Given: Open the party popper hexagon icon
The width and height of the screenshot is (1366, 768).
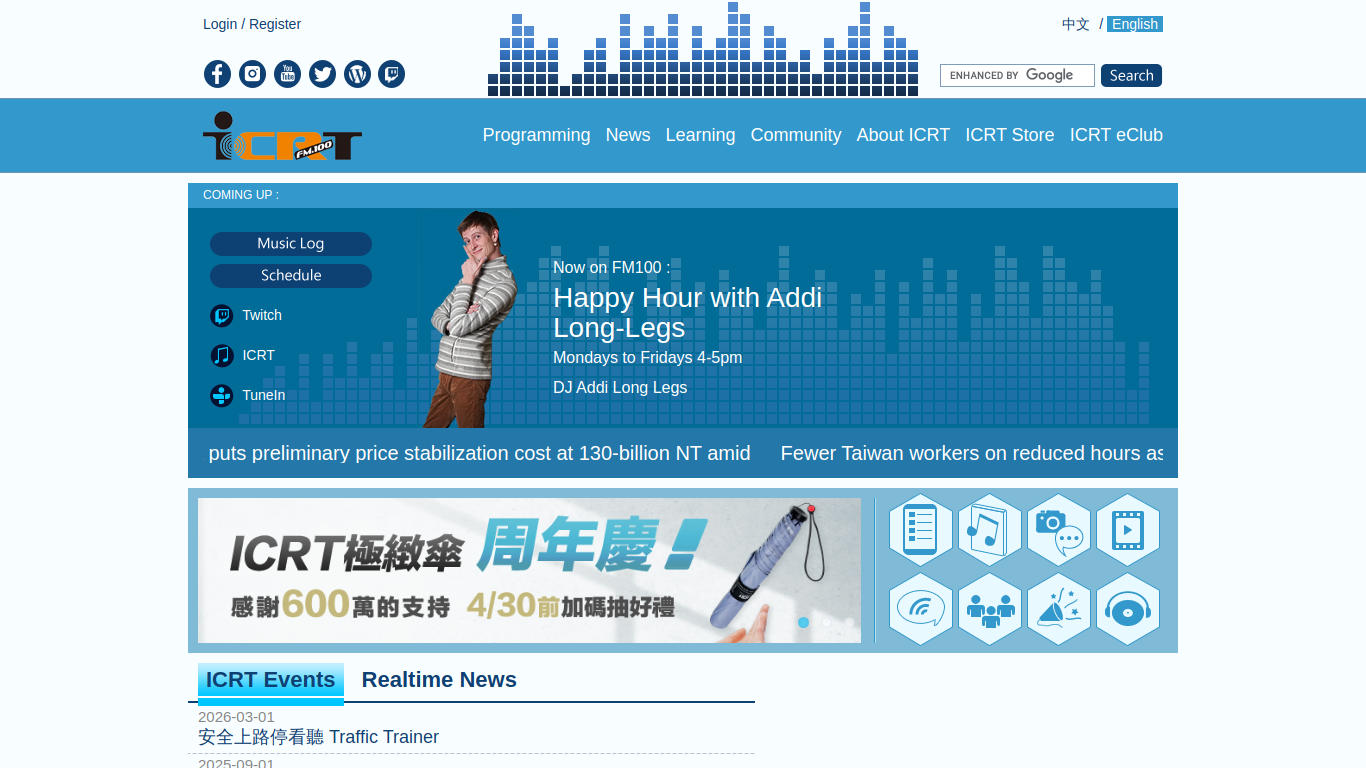Looking at the screenshot, I should 1059,609.
